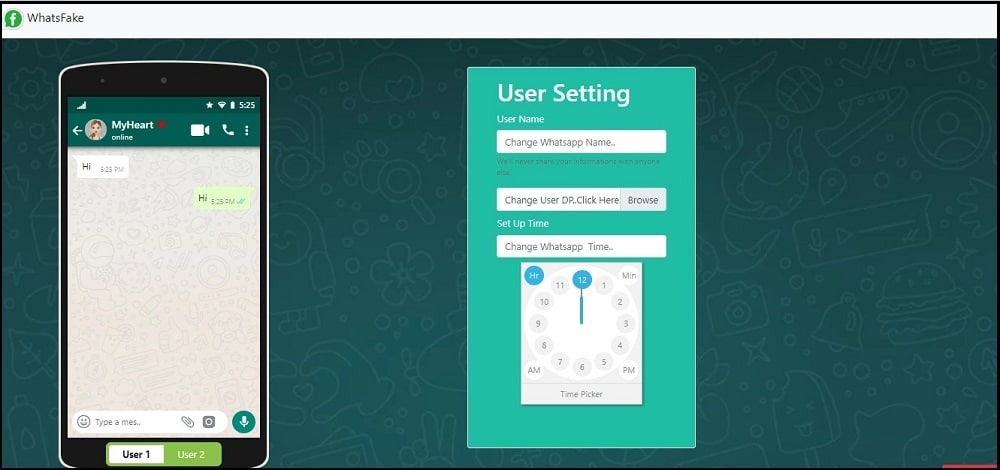Tap the back arrow in chat header
The image size is (1000, 470).
[x=77, y=131]
